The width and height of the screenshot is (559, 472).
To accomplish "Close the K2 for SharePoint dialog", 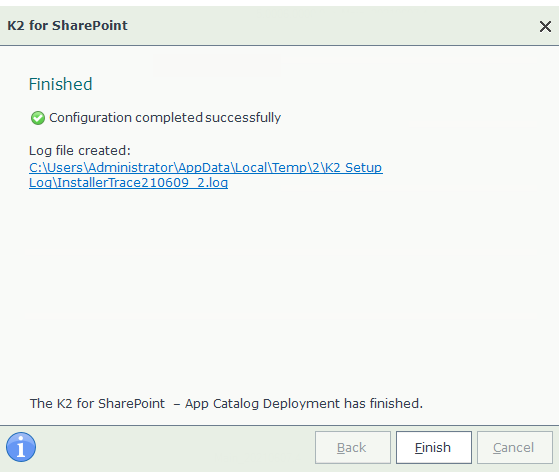I will click(545, 26).
